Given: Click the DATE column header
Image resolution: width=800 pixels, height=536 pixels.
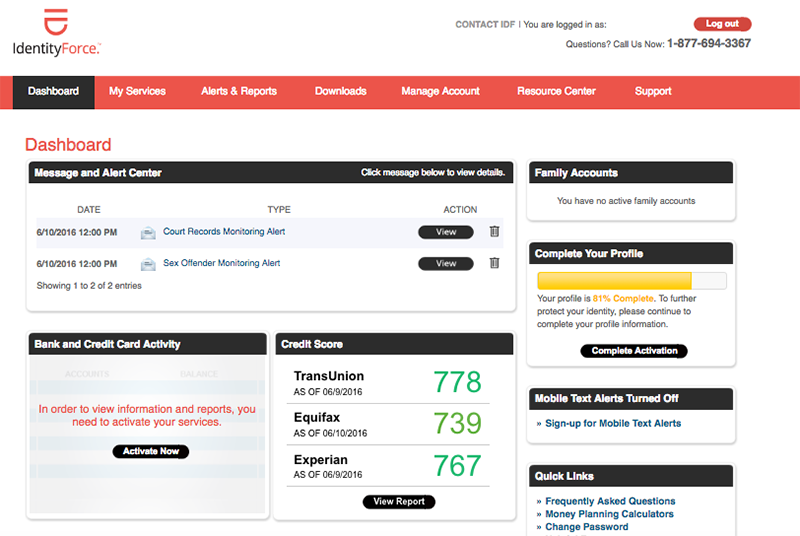Looking at the screenshot, I should pos(89,210).
